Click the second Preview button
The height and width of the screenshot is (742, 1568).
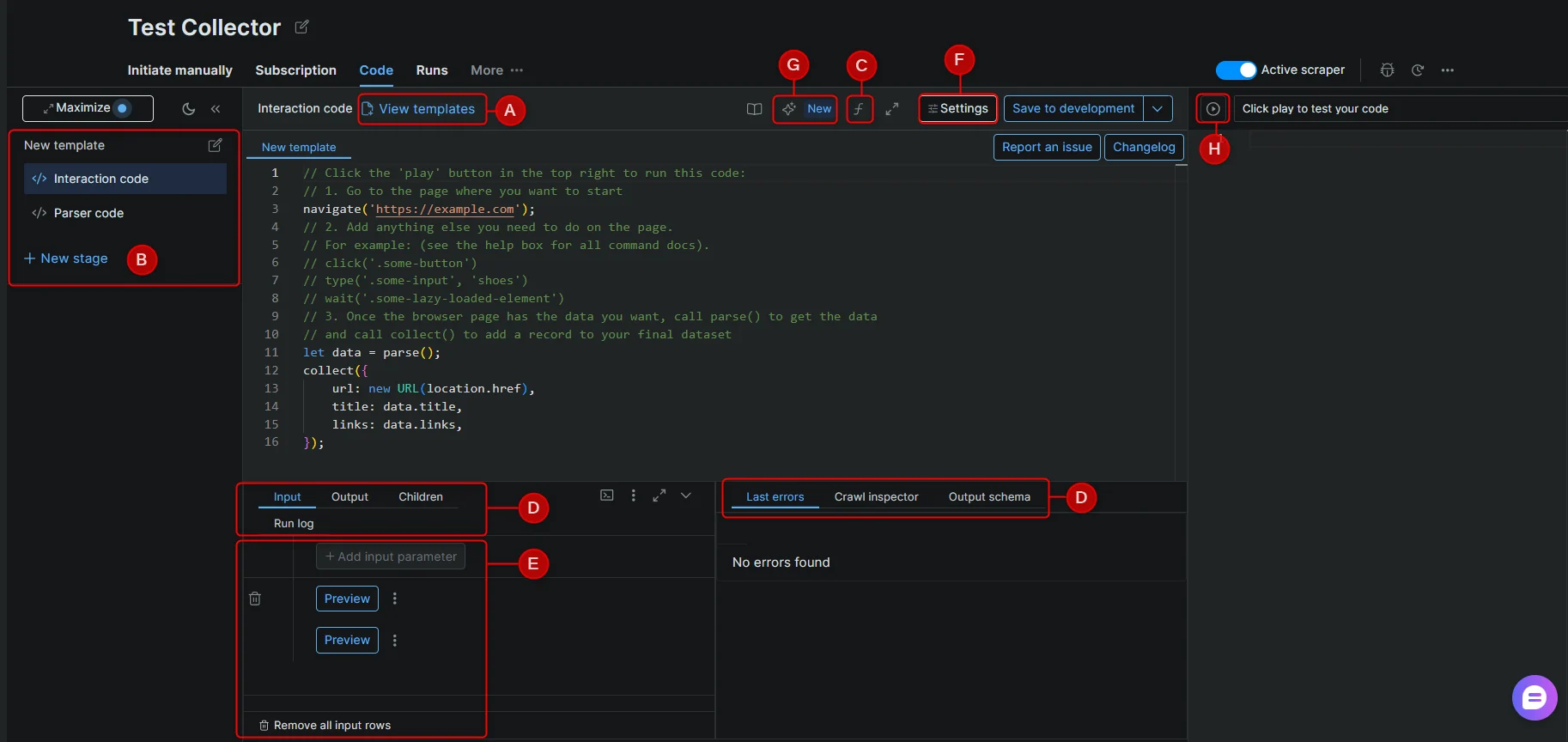347,640
